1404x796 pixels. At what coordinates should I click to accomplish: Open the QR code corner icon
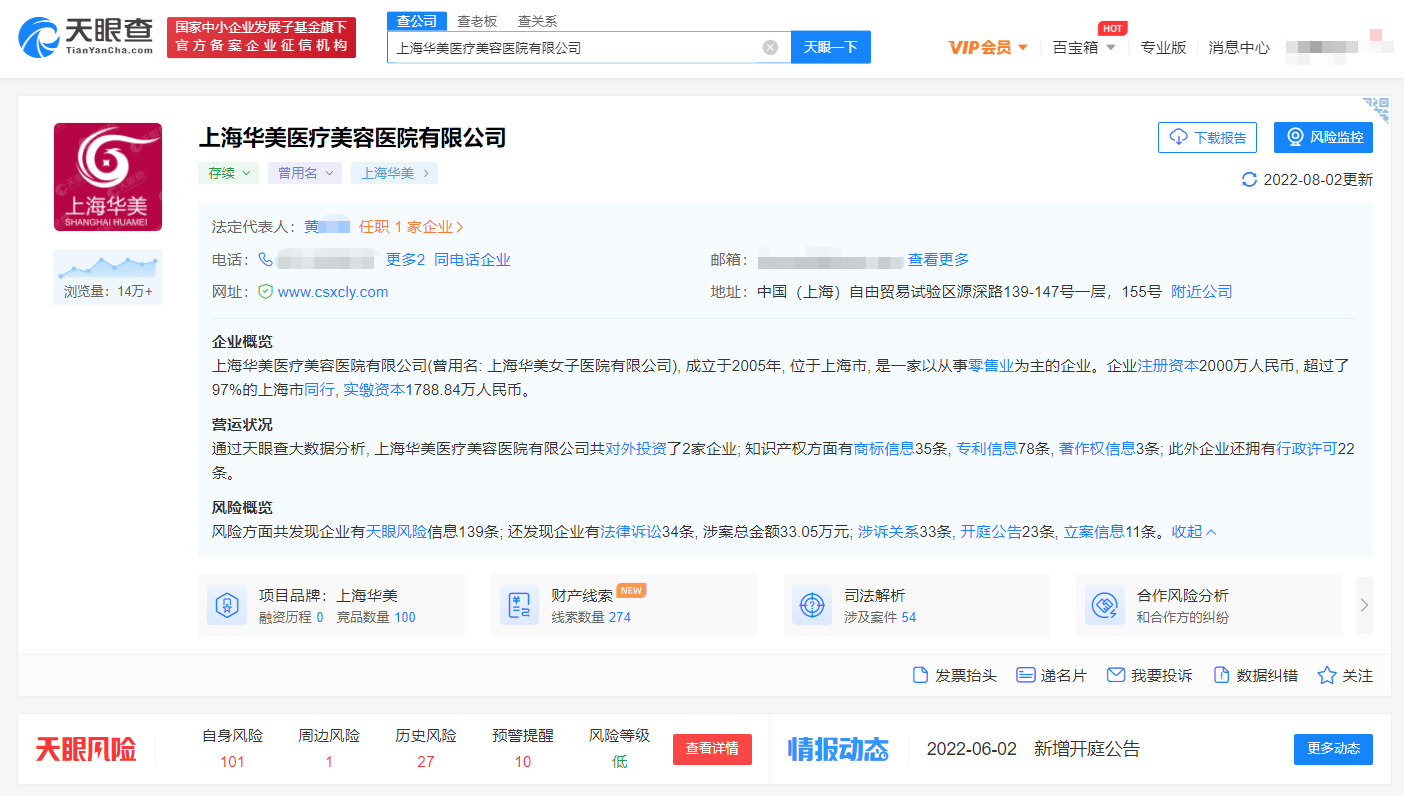[x=1377, y=110]
